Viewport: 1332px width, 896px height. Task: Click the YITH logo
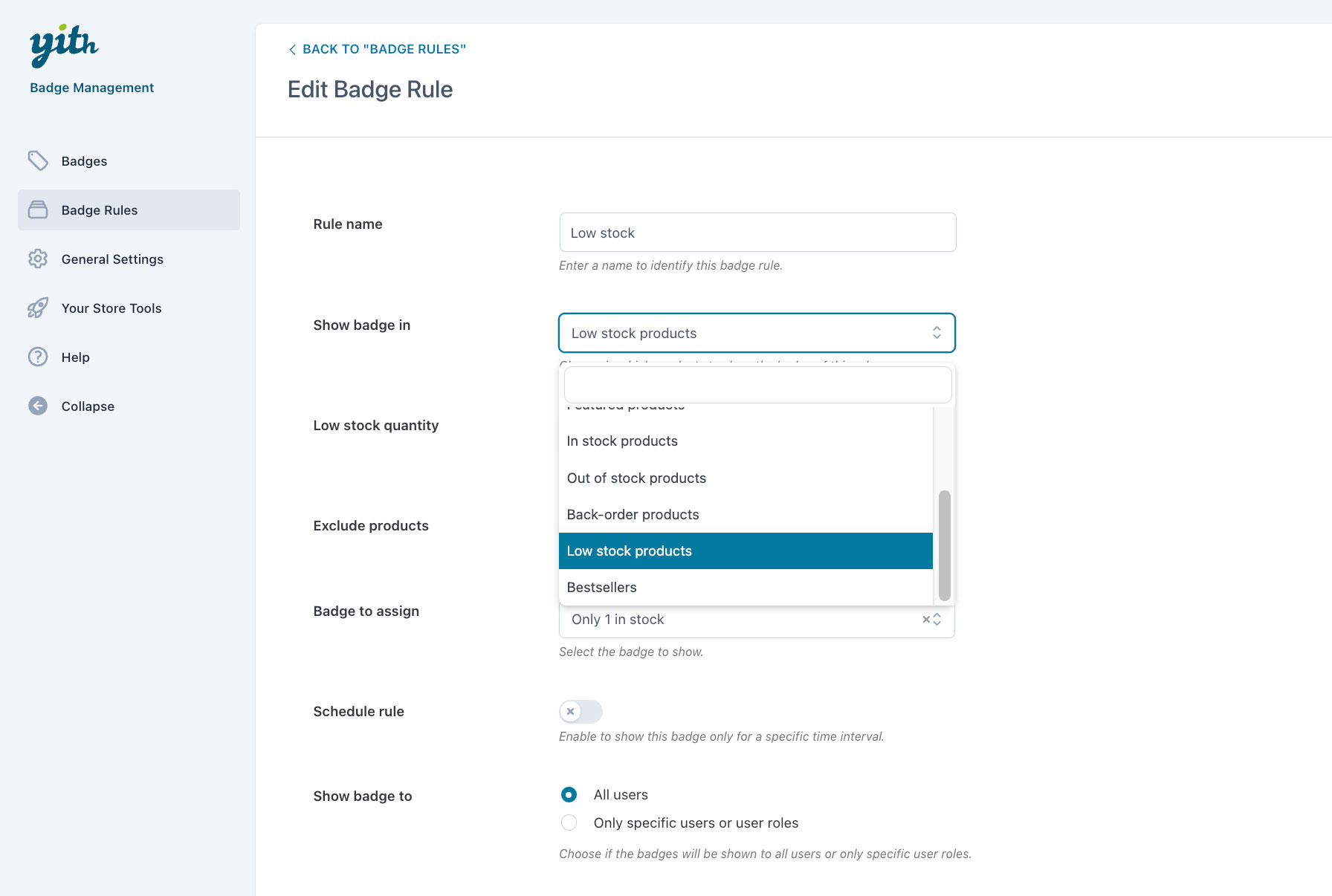click(x=64, y=45)
